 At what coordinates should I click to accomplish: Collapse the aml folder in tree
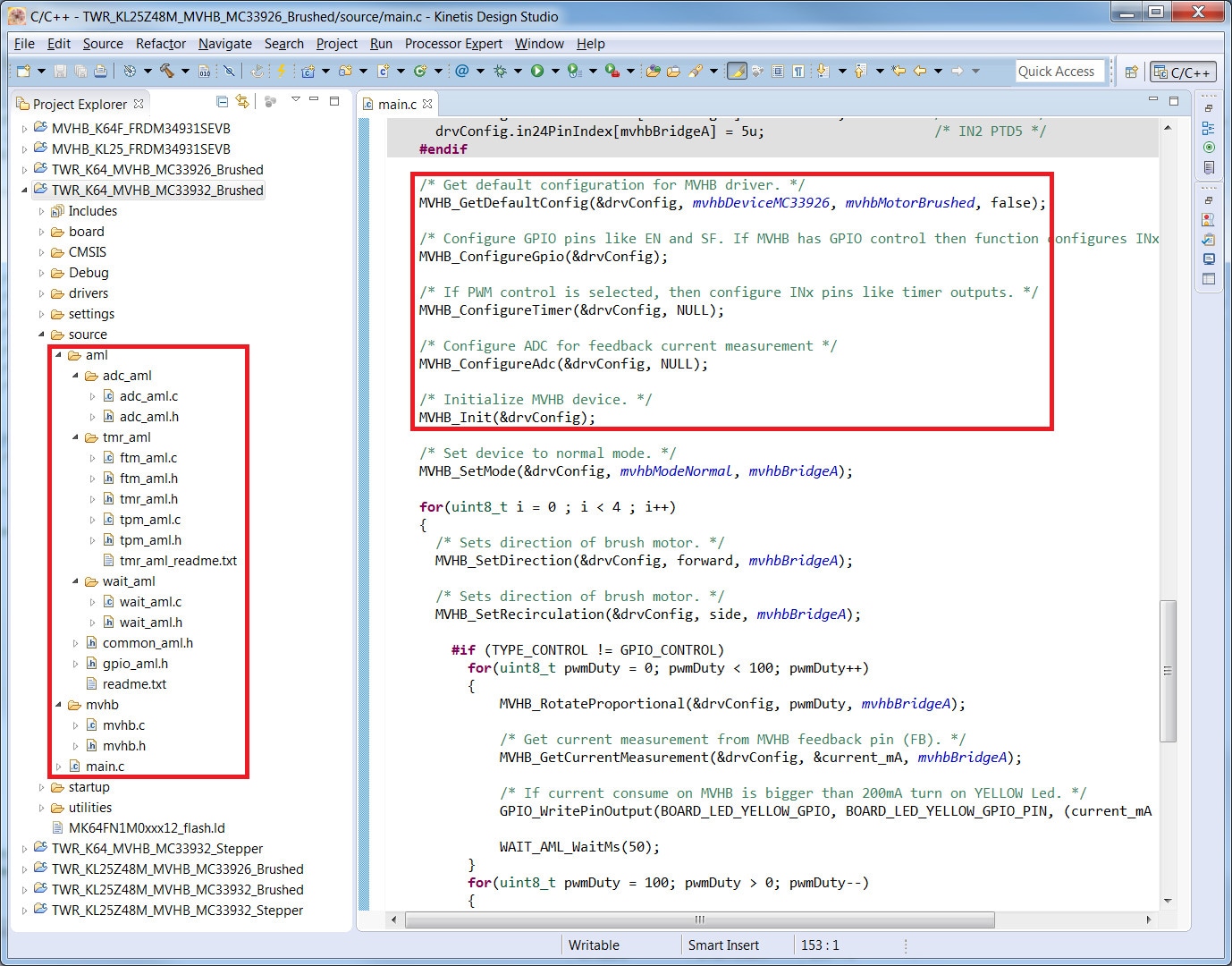59,355
